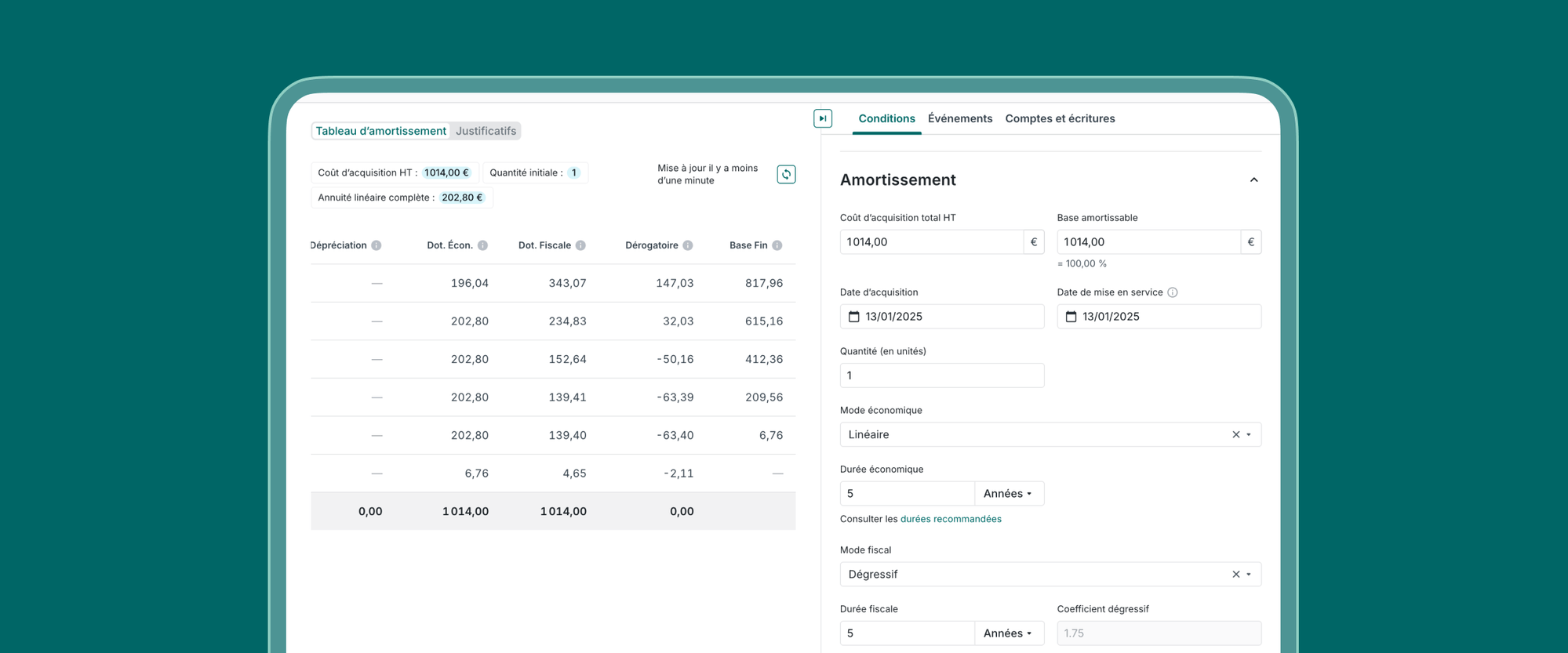Click info icon next to Dépréciation

coord(377,245)
